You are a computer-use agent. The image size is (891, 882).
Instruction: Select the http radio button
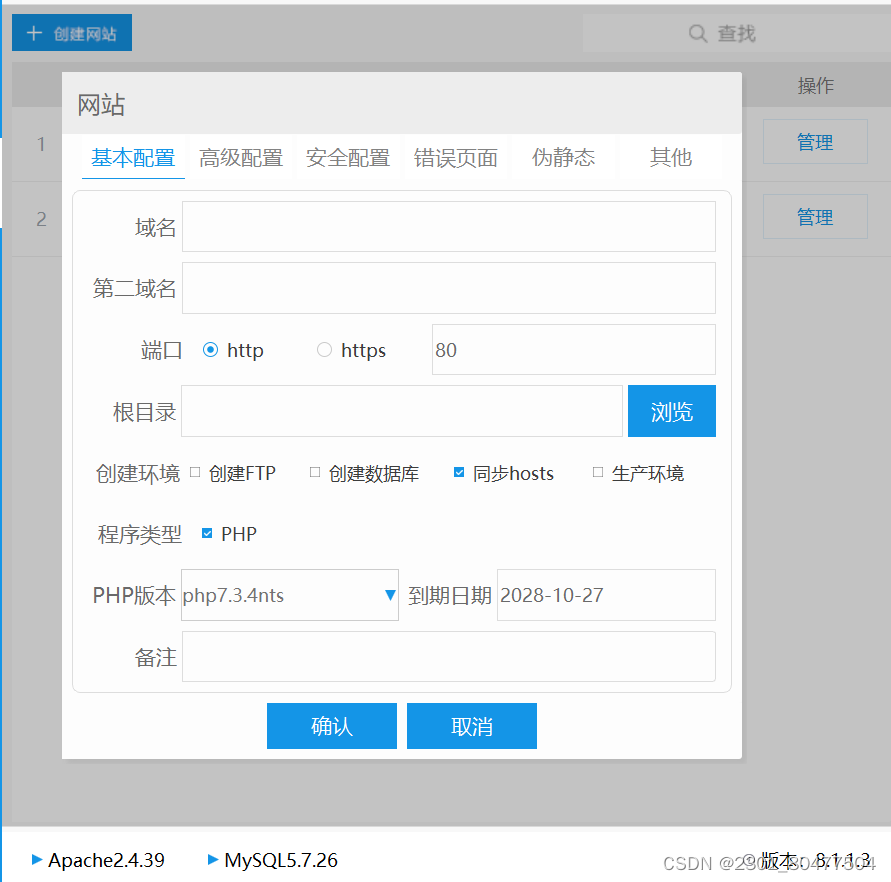pyautogui.click(x=210, y=350)
